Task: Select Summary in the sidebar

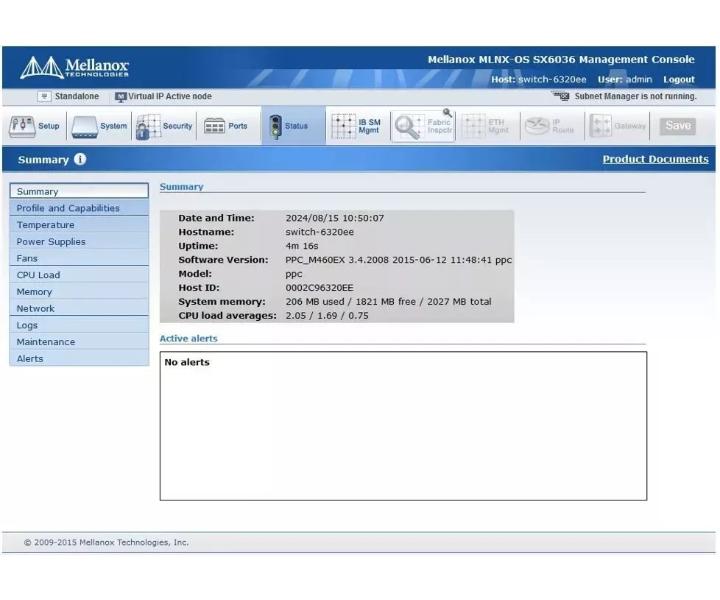Action: [79, 191]
